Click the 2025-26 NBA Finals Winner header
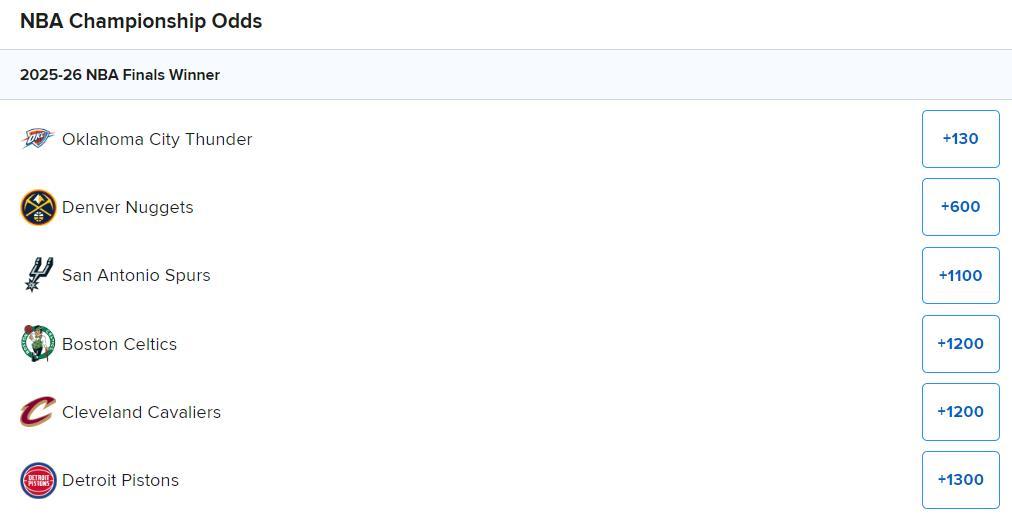1012x519 pixels. click(120, 75)
